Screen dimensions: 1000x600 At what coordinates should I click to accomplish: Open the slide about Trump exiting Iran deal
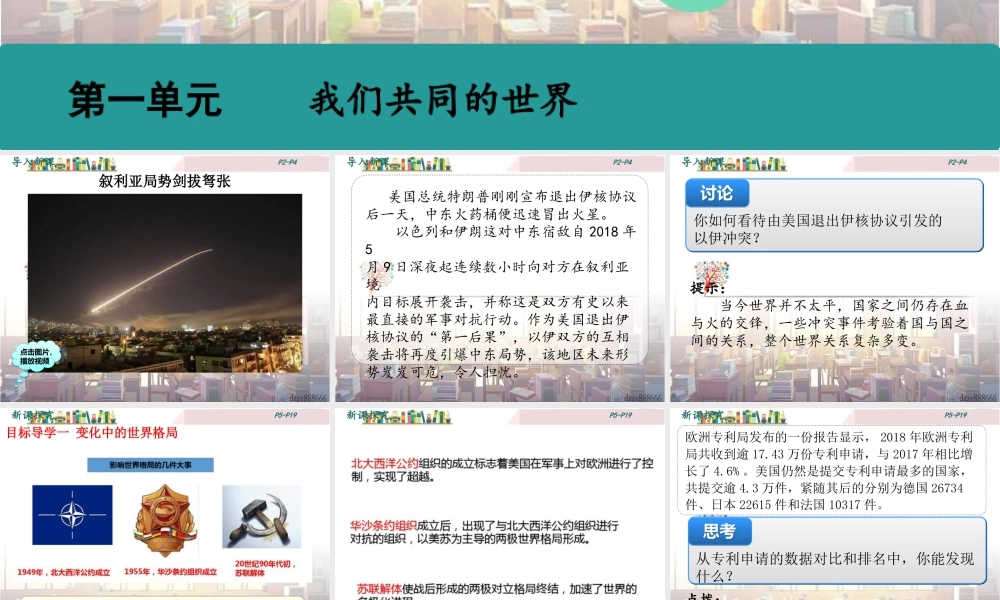click(500, 280)
